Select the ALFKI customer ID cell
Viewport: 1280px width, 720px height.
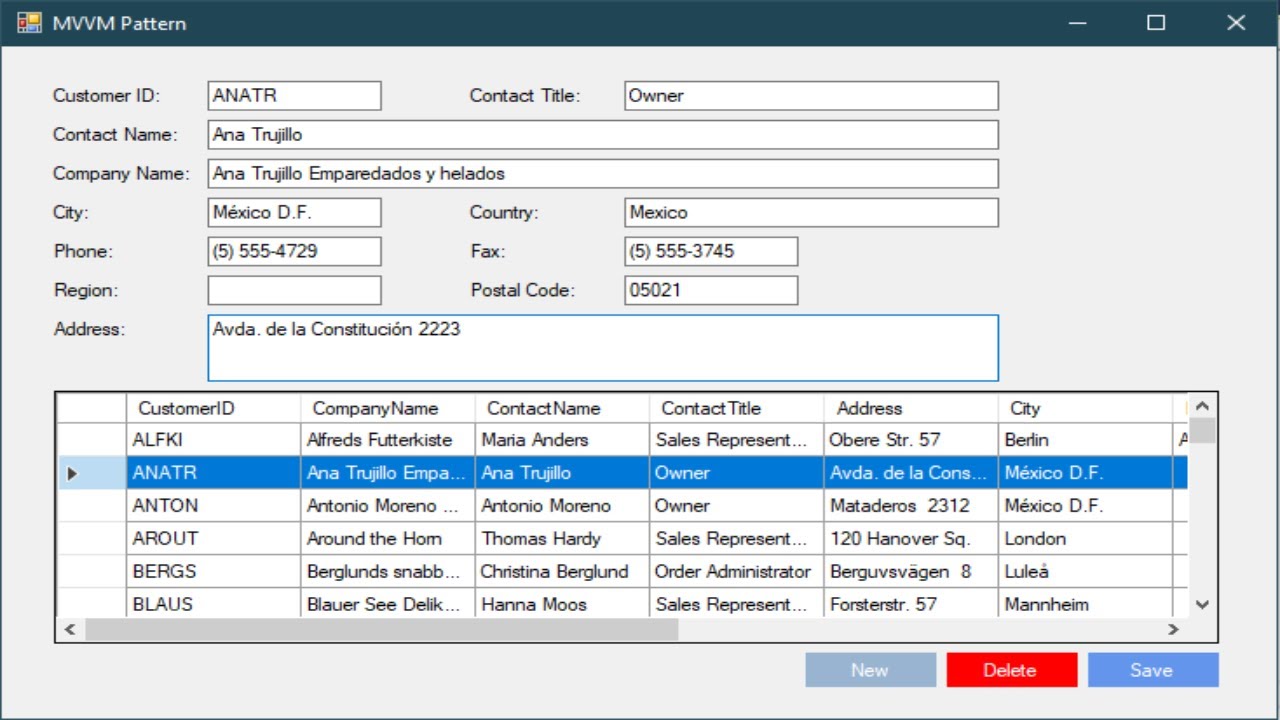point(213,440)
